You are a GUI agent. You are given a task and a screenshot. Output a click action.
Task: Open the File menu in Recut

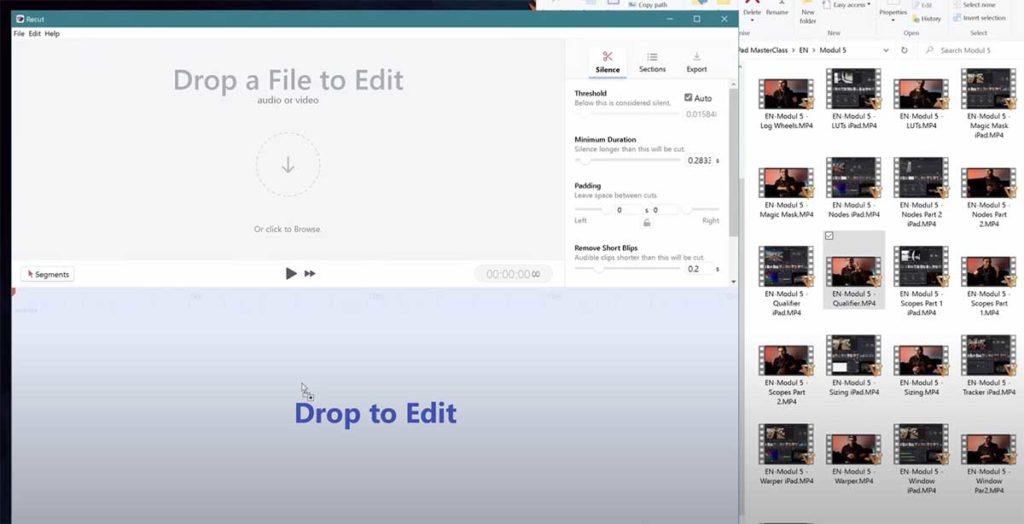coord(19,34)
